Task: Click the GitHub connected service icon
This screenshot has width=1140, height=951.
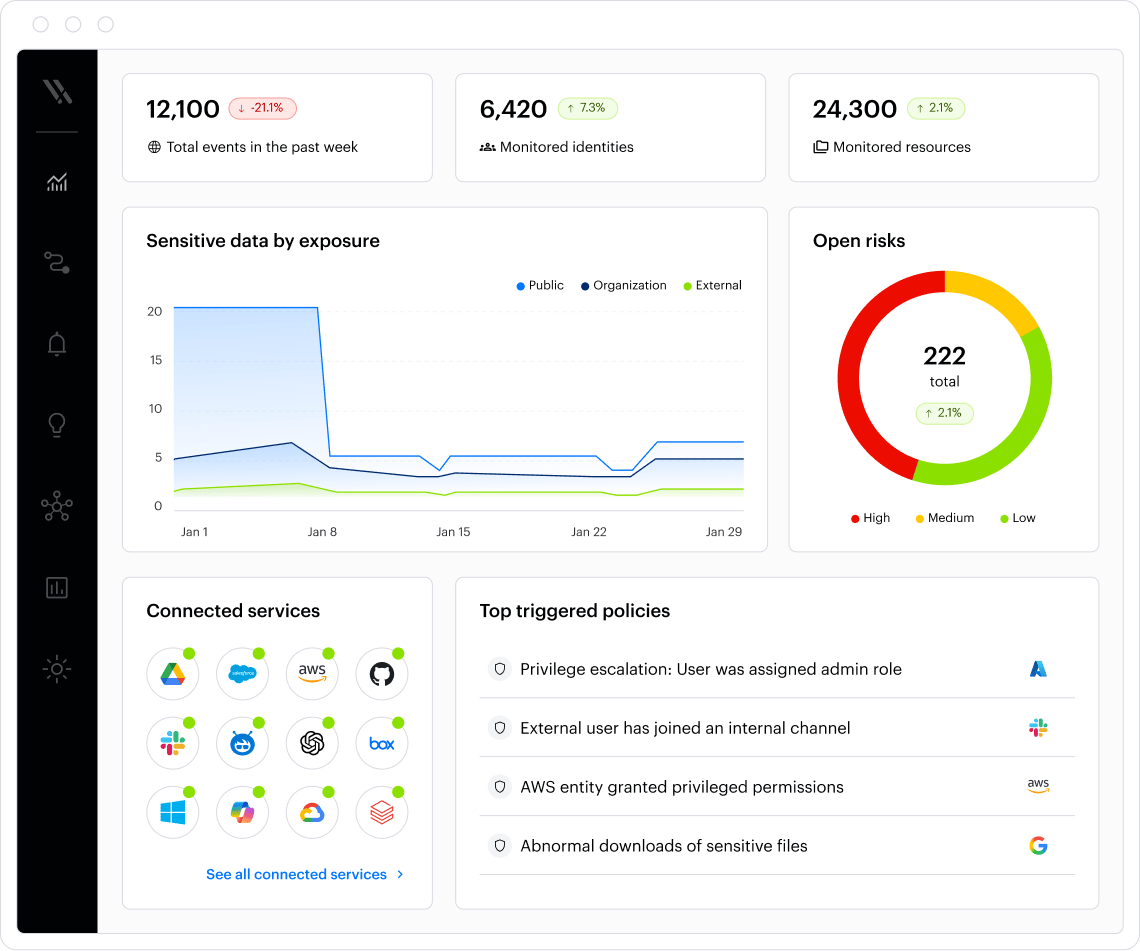Action: pos(381,674)
